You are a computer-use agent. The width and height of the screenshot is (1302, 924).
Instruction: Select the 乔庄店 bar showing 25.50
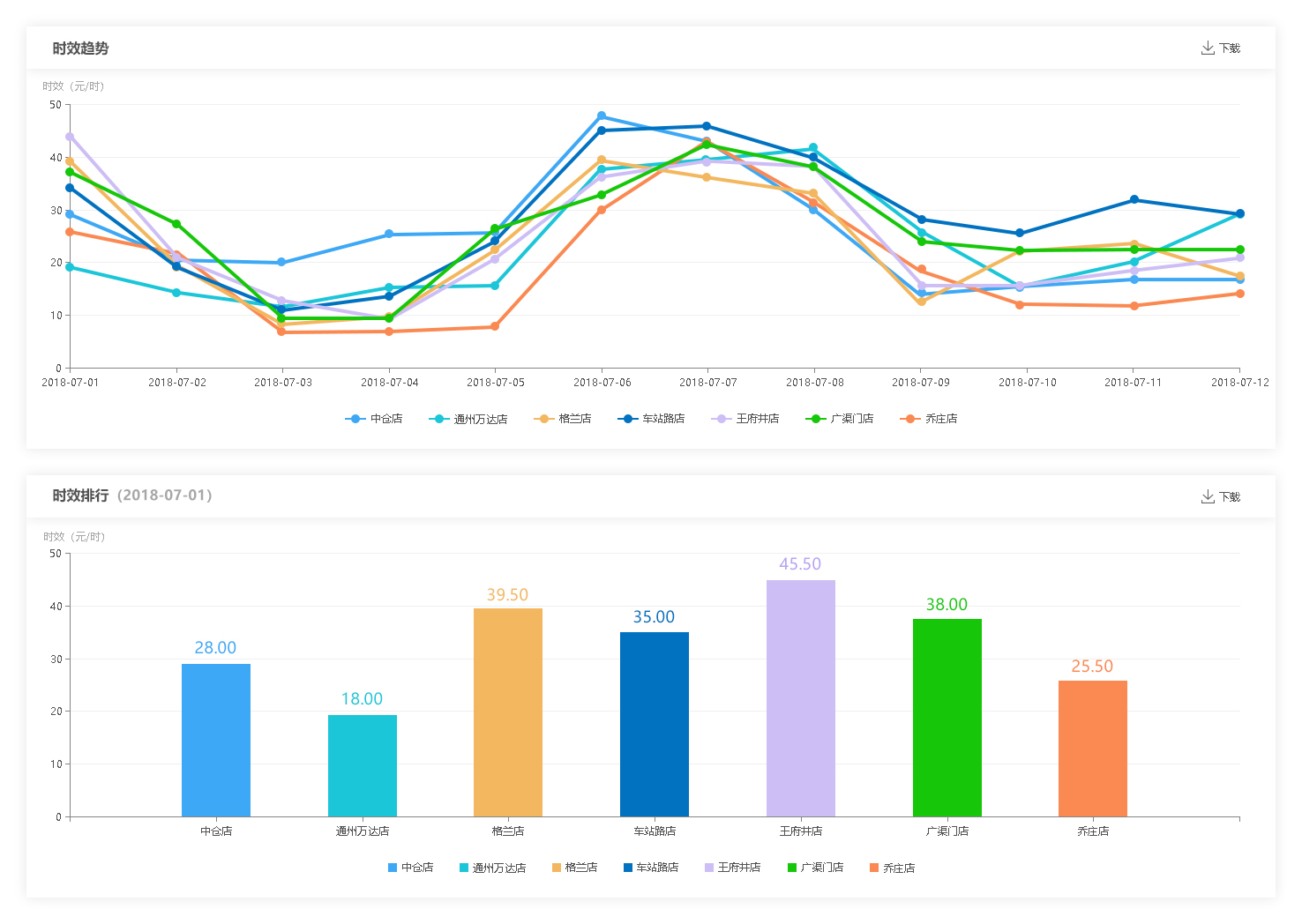[x=1093, y=749]
